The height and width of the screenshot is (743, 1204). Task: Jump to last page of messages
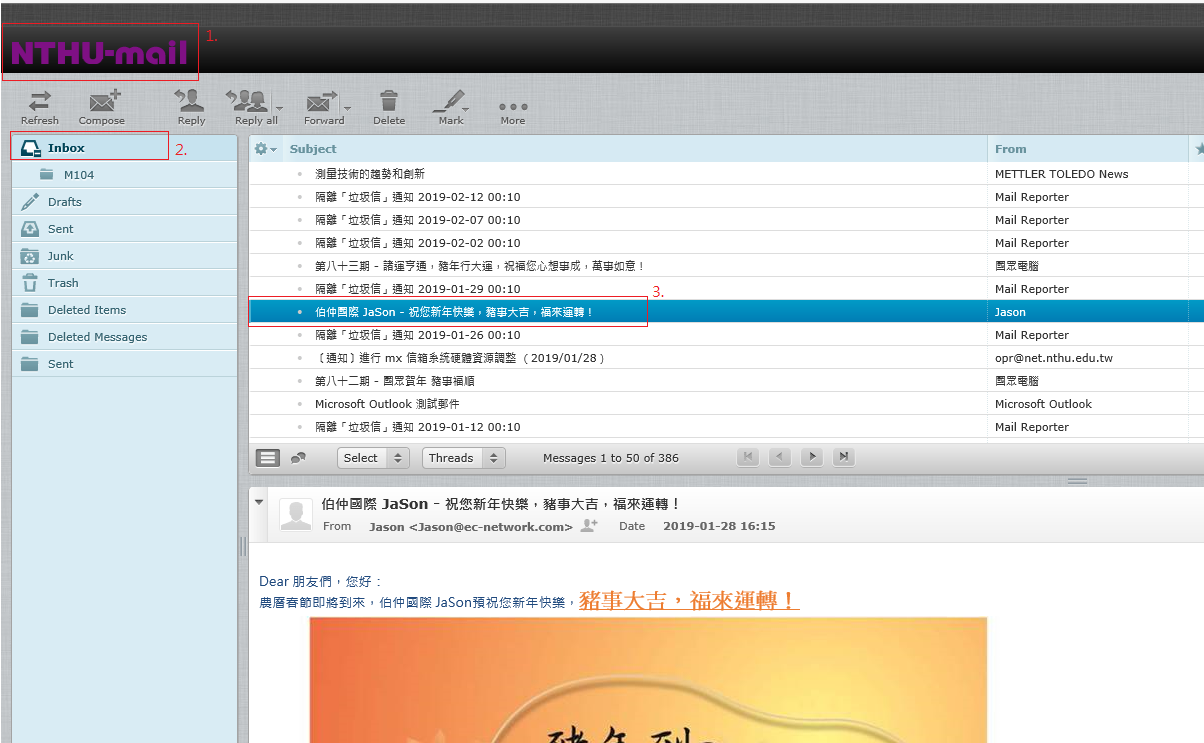pos(844,457)
